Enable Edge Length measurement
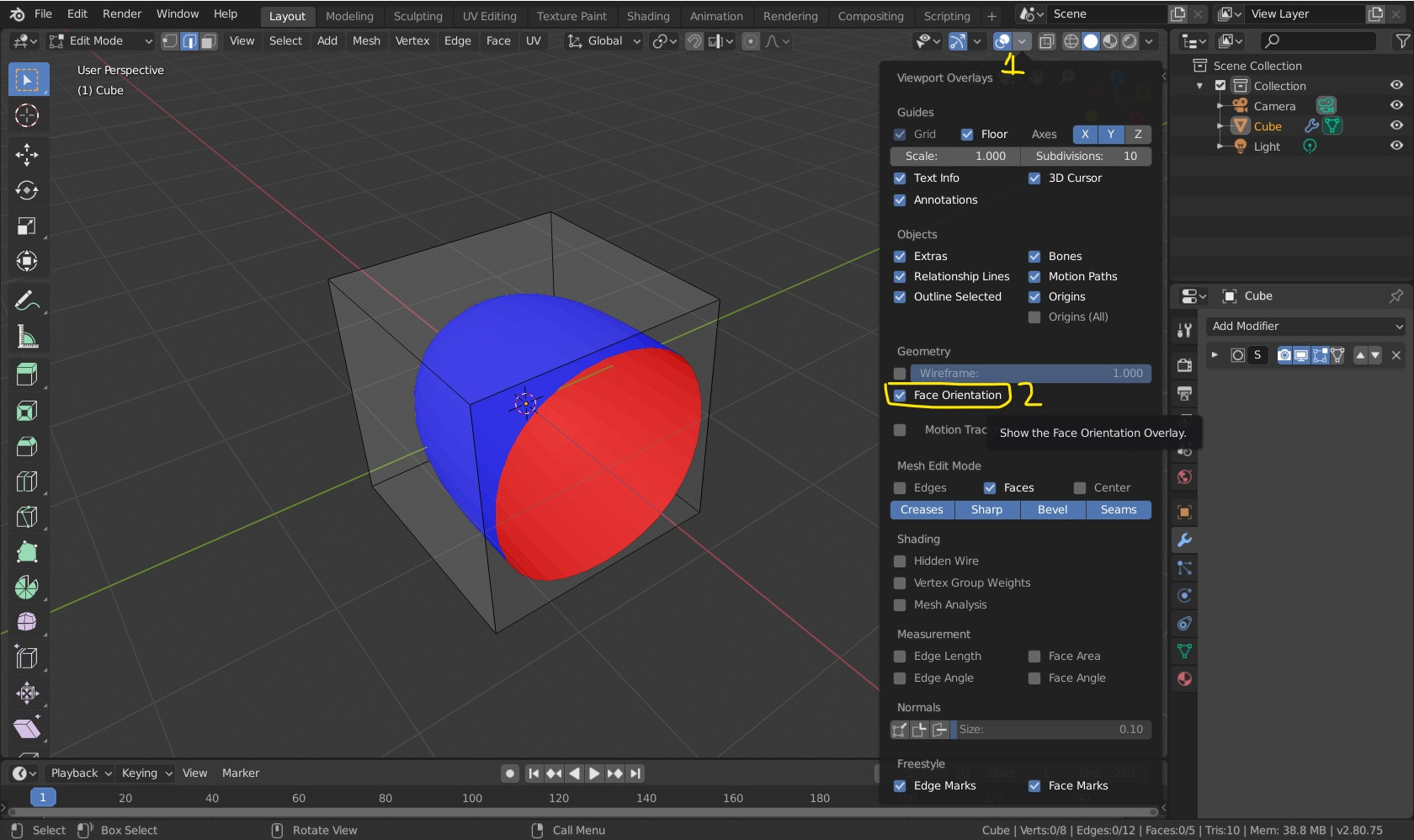 tap(900, 657)
